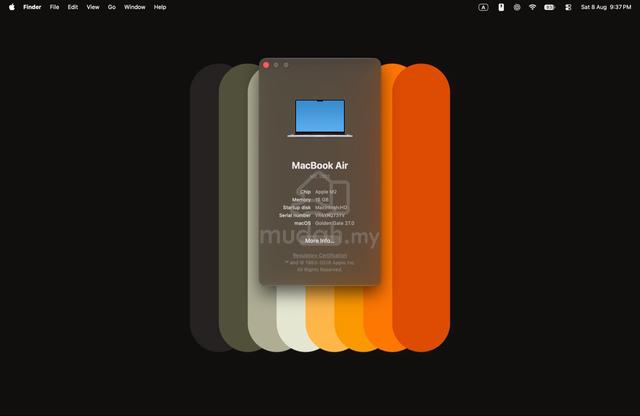Click the keyboard input source icon

483,7
